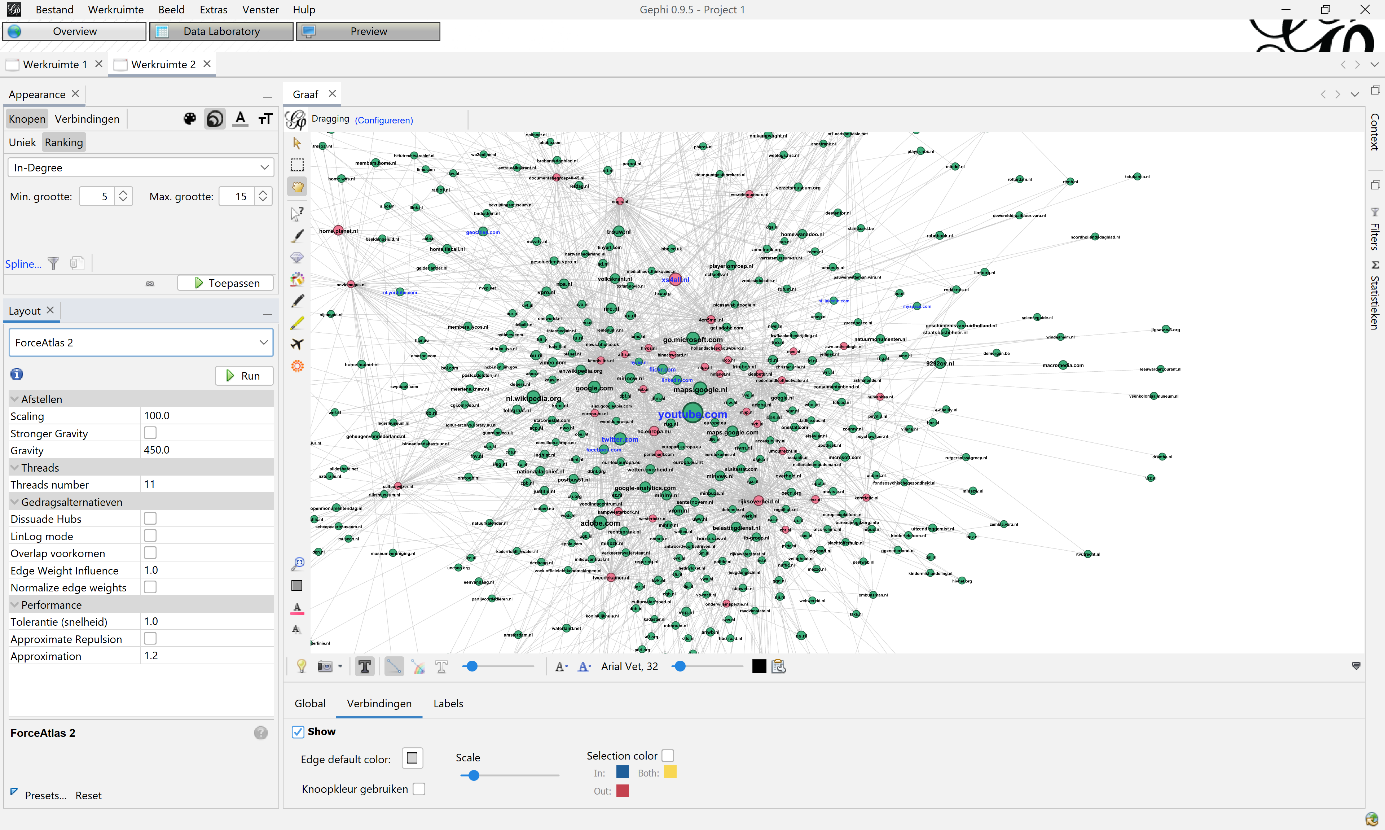Screen dimensions: 1385x830
Task: Select the Painter brush tool
Action: tap(297, 236)
